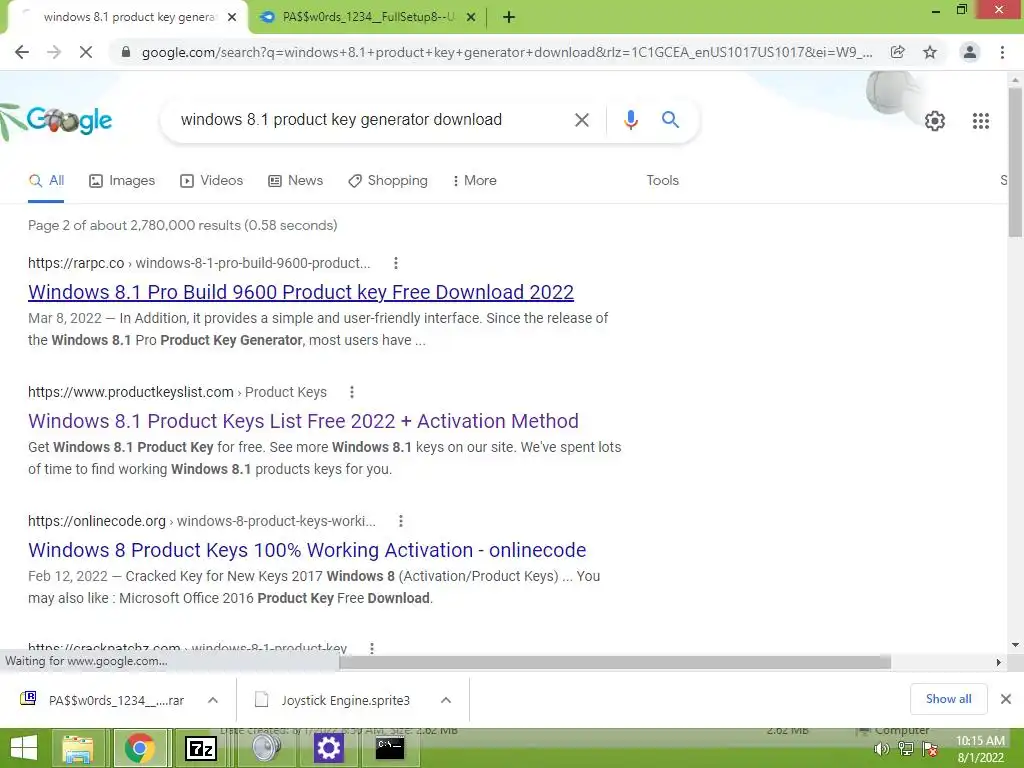
Task: Click Show all downloads button
Action: pos(948,699)
